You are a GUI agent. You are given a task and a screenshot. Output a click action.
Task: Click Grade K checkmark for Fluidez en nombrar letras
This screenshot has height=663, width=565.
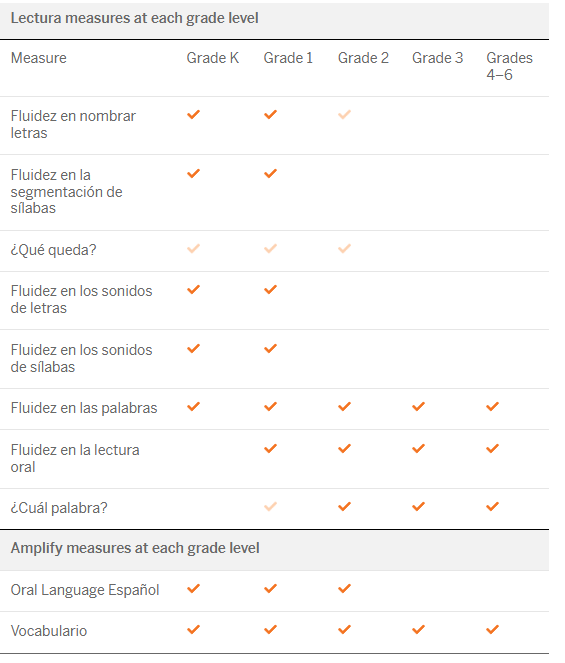[194, 115]
